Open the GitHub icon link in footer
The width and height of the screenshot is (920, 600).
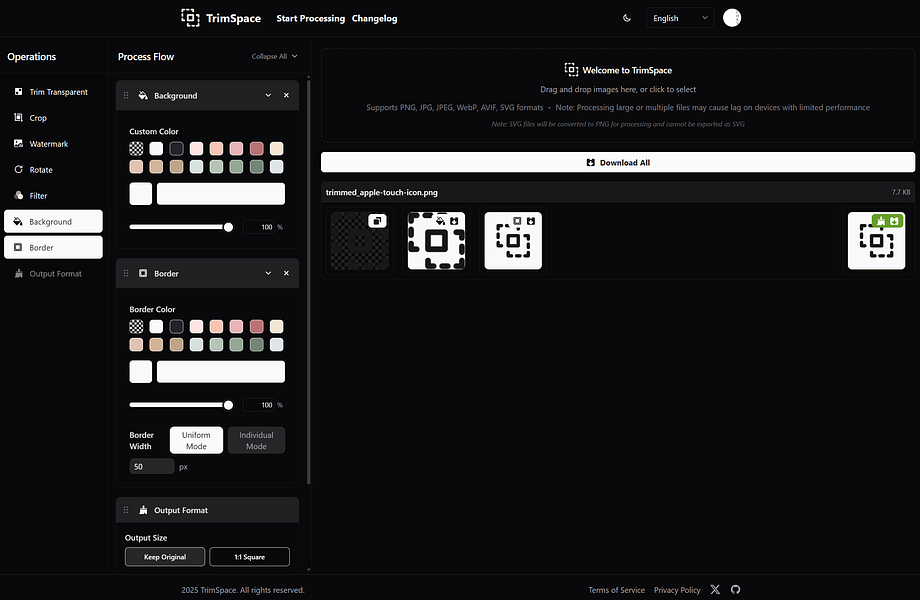coord(735,589)
